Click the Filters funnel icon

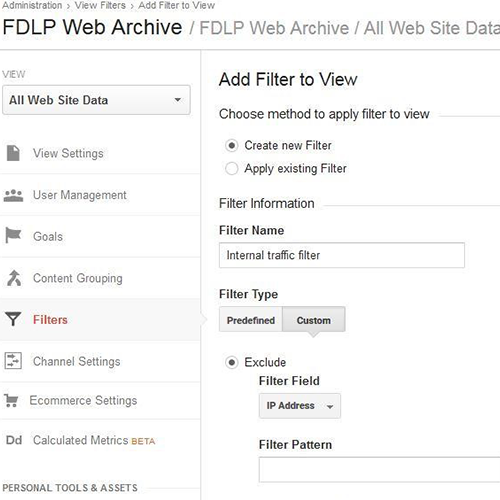(x=13, y=319)
